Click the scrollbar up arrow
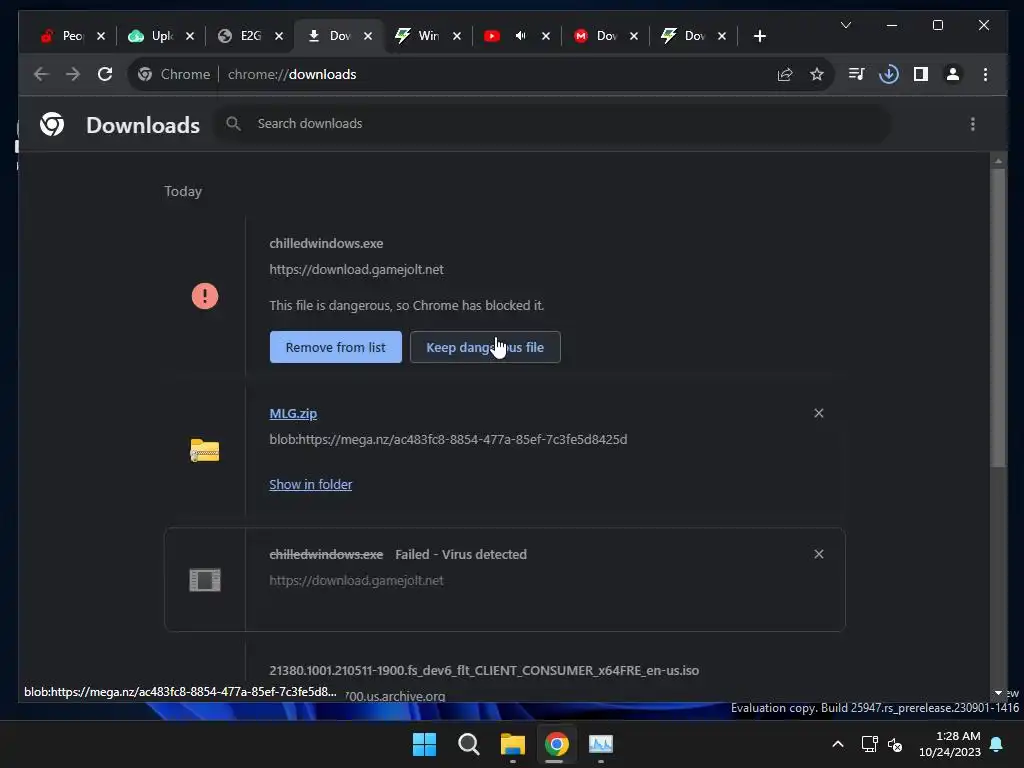This screenshot has width=1024, height=768. 998,160
